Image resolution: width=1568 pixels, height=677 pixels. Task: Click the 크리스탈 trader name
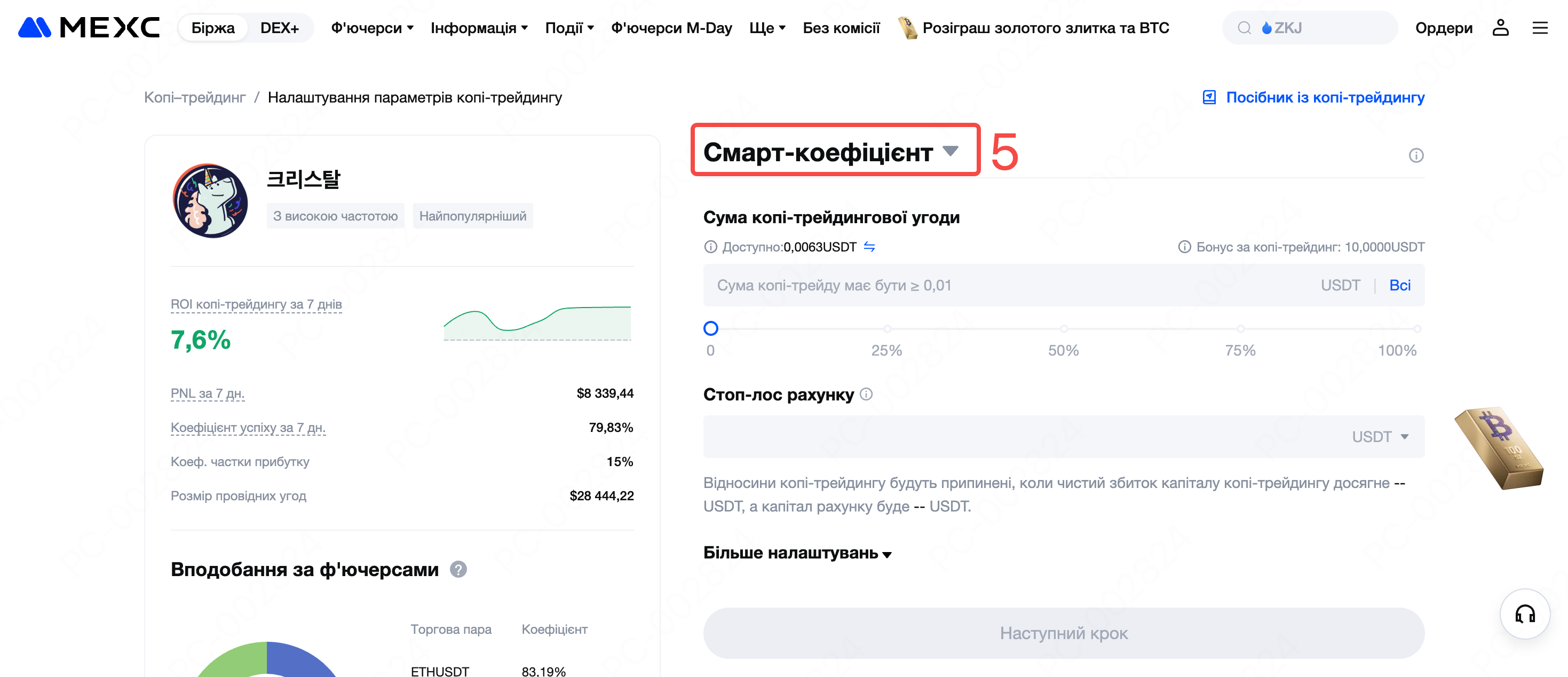[303, 179]
